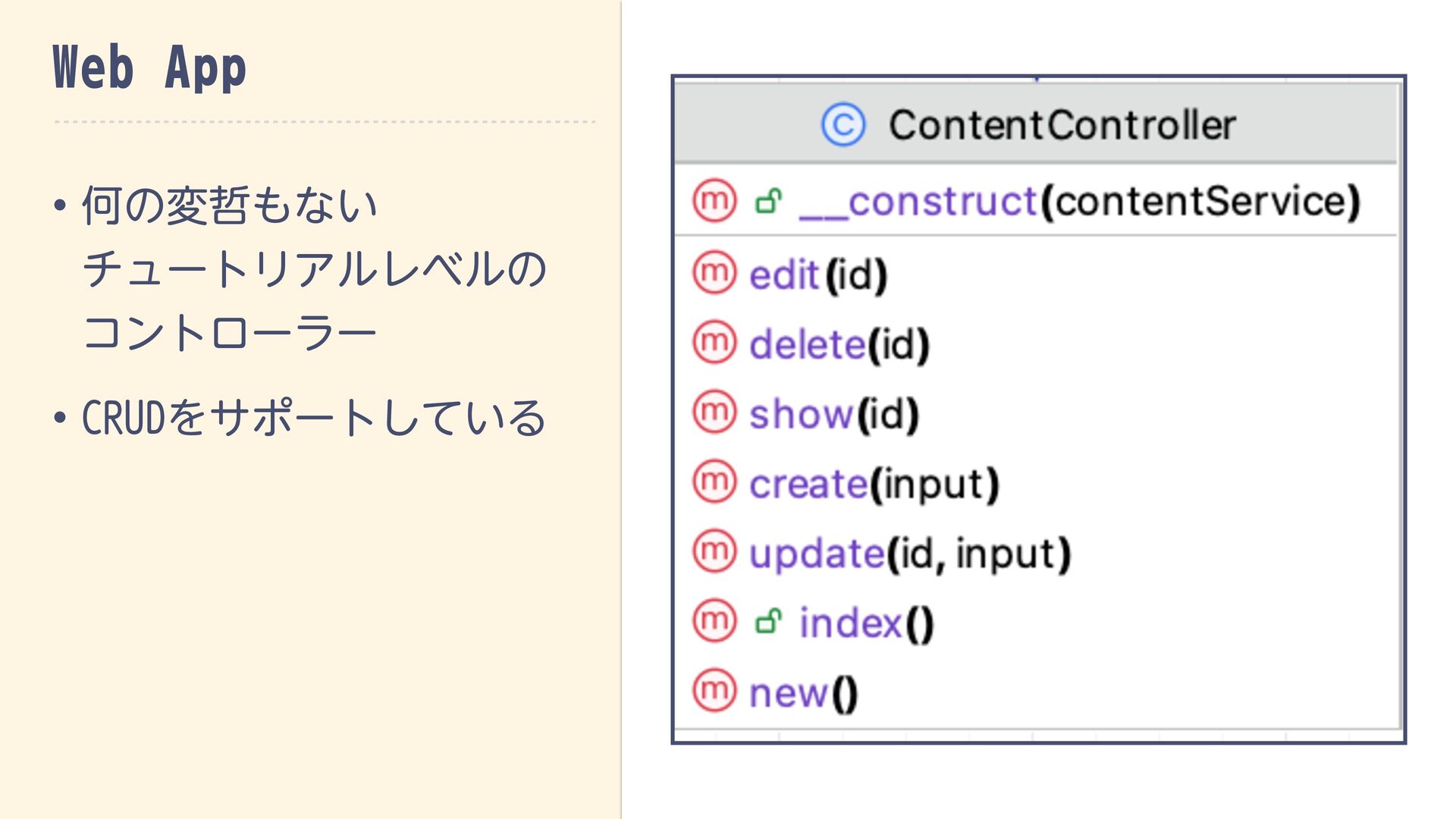
Task: Select the update(id, input) method entry
Action: point(909,554)
